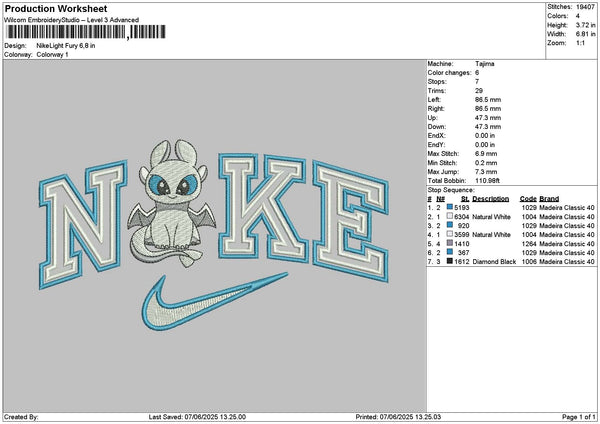Click the 'Stops:' label
600x424 pixels.
pos(437,82)
